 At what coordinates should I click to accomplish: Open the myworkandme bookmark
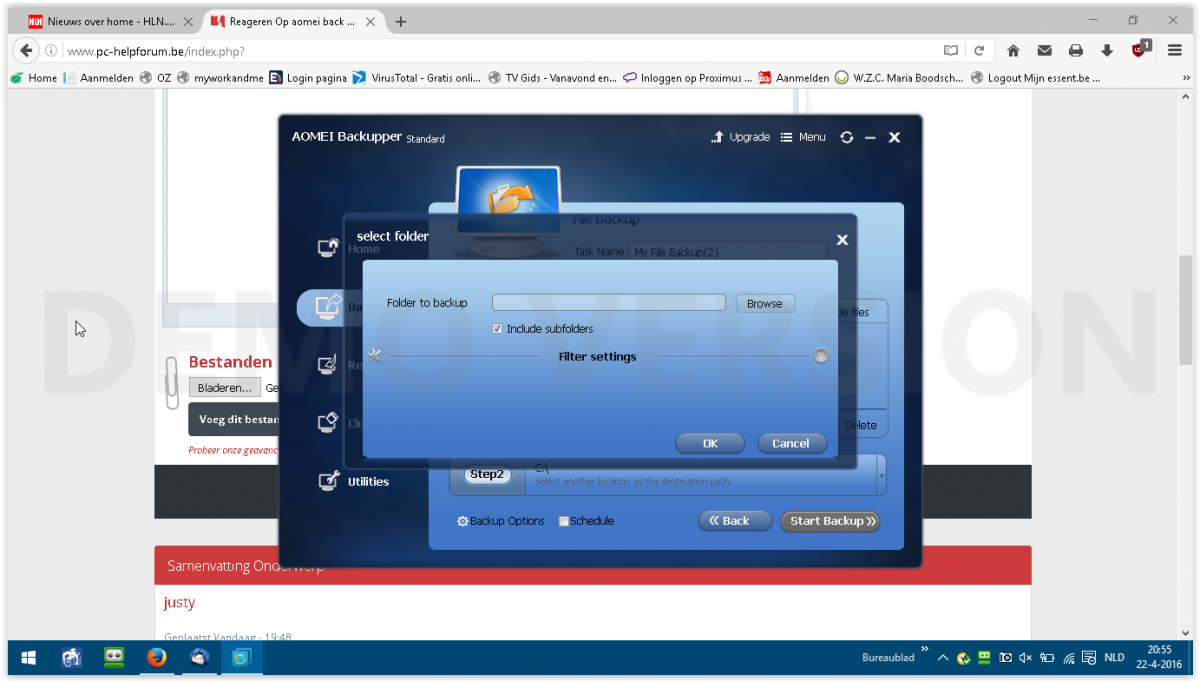(221, 78)
